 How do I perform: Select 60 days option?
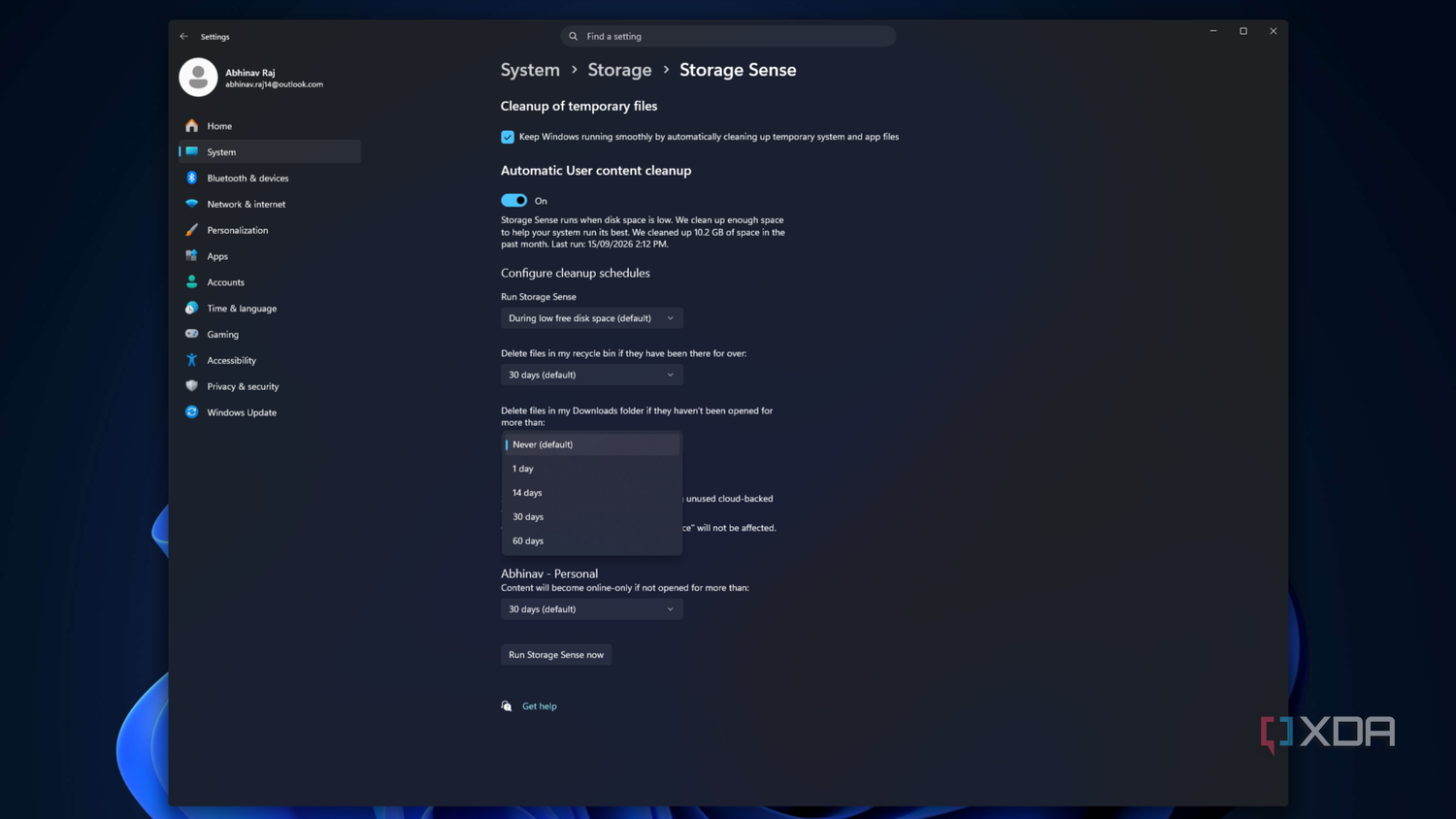click(x=591, y=541)
